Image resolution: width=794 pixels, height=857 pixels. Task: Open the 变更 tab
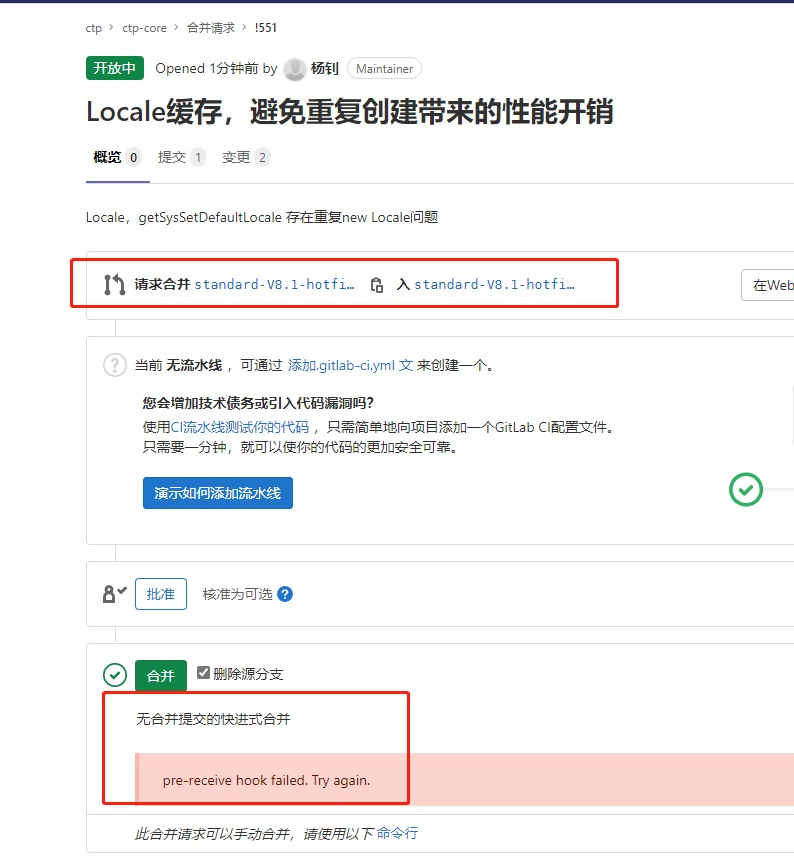coord(236,157)
